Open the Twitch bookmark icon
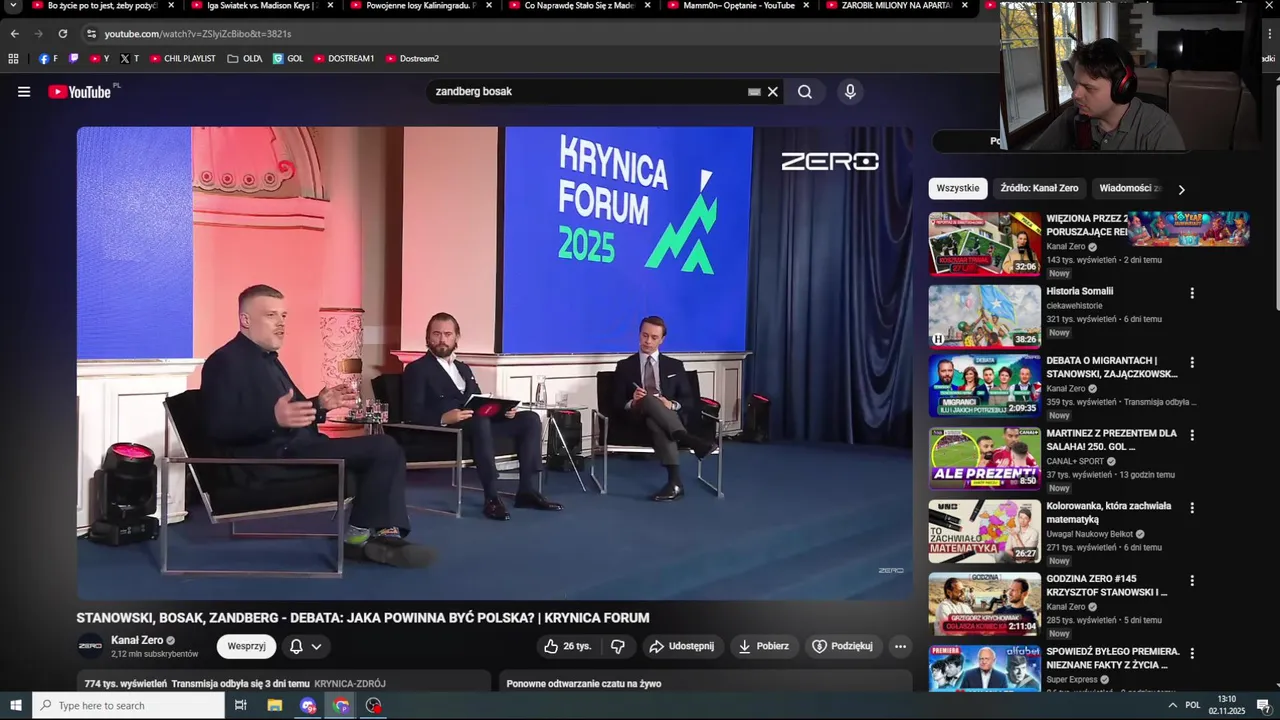 click(x=73, y=59)
